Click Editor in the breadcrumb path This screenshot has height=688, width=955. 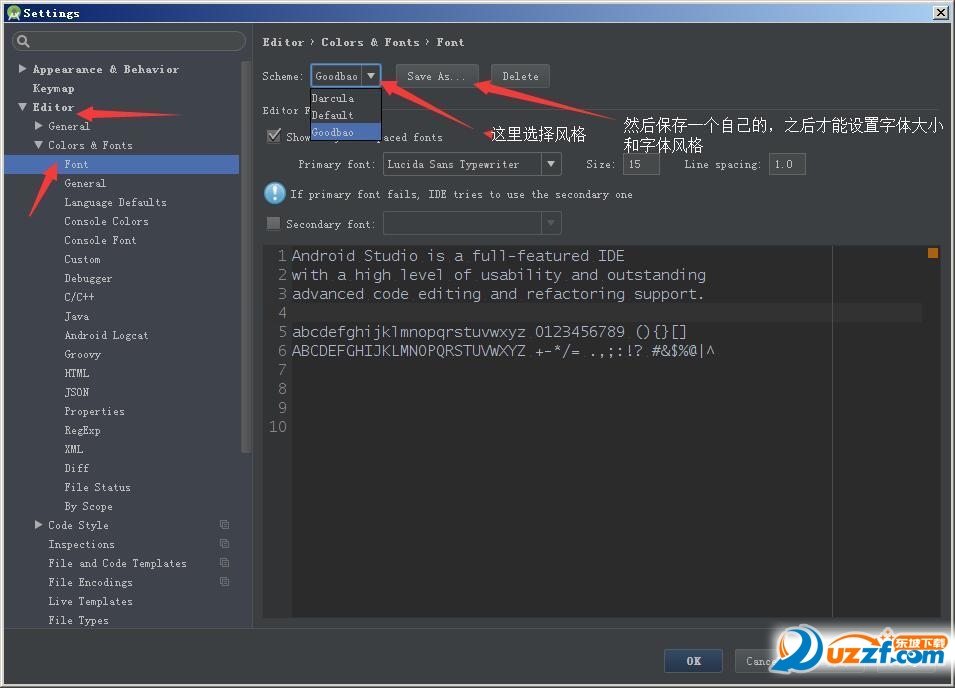283,42
